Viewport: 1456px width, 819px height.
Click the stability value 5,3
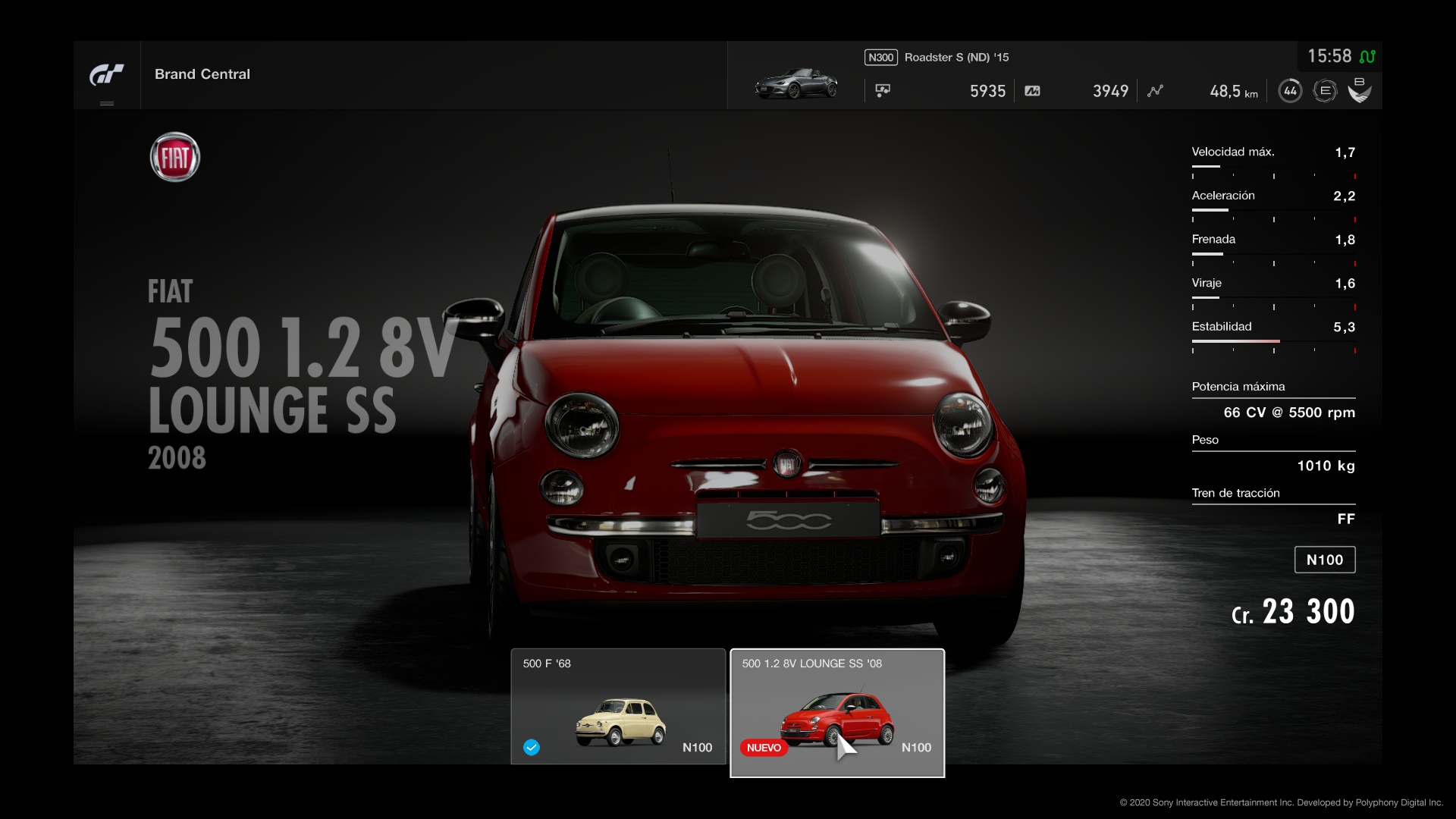pyautogui.click(x=1344, y=327)
